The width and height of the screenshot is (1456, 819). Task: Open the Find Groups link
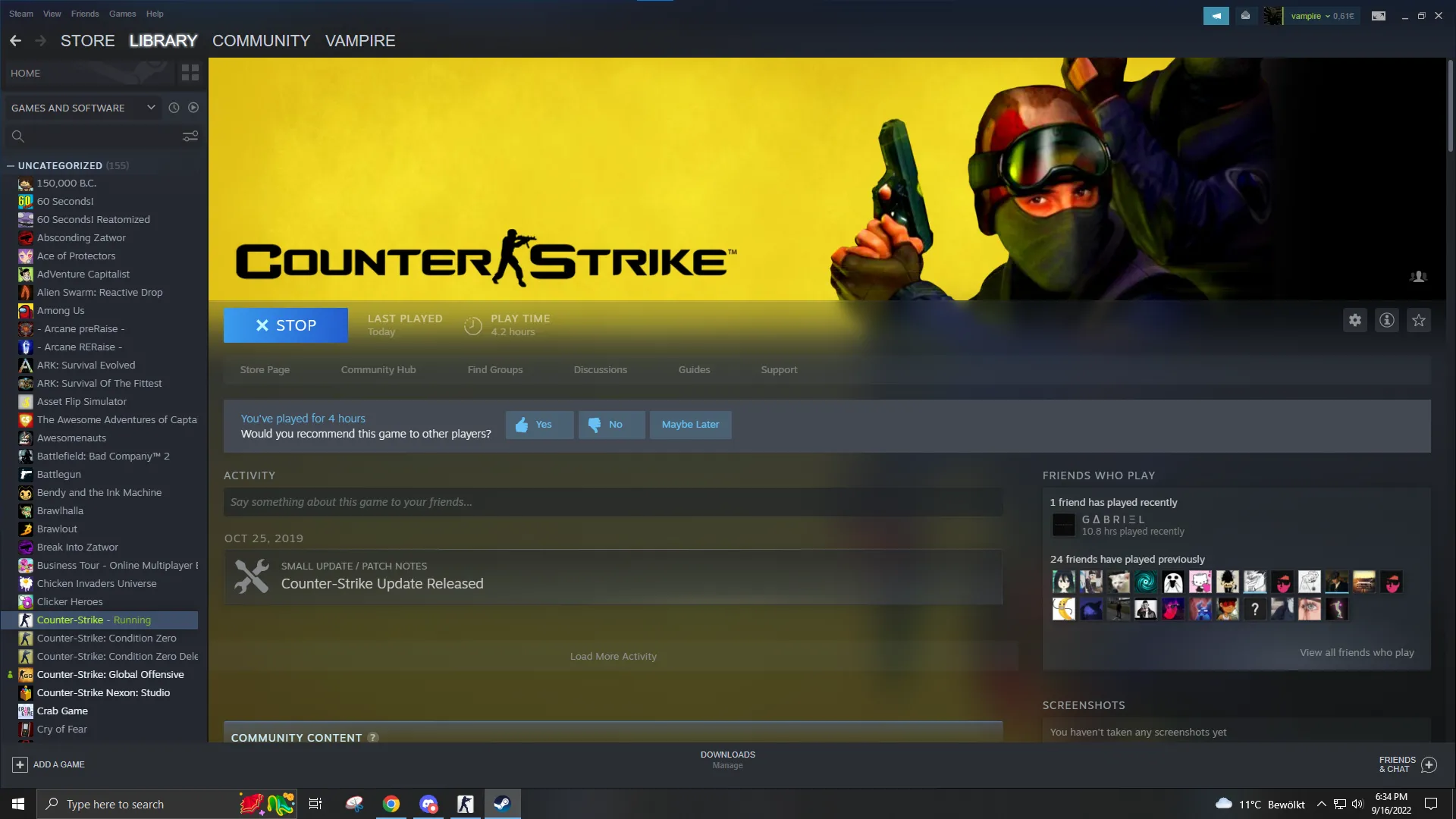coord(495,370)
